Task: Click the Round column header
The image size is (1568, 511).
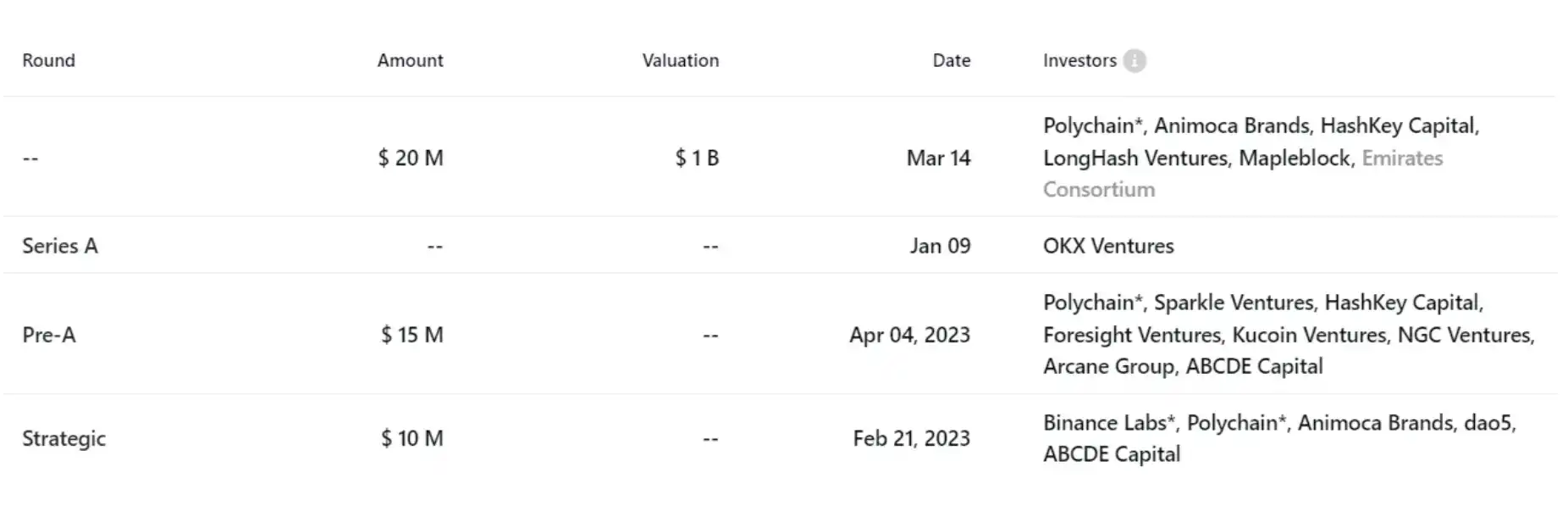Action: (48, 61)
